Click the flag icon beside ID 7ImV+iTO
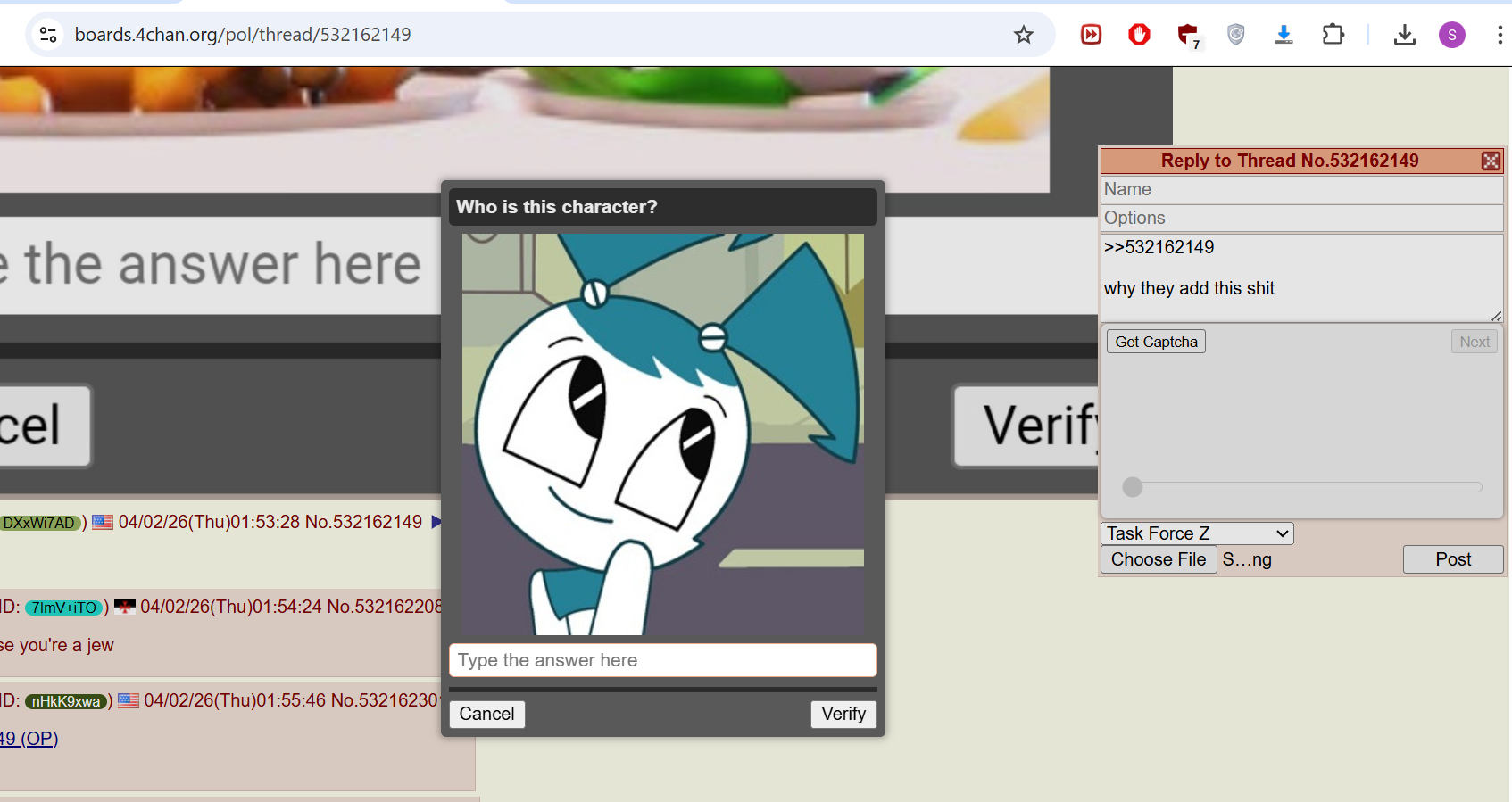The image size is (1512, 802). (125, 607)
